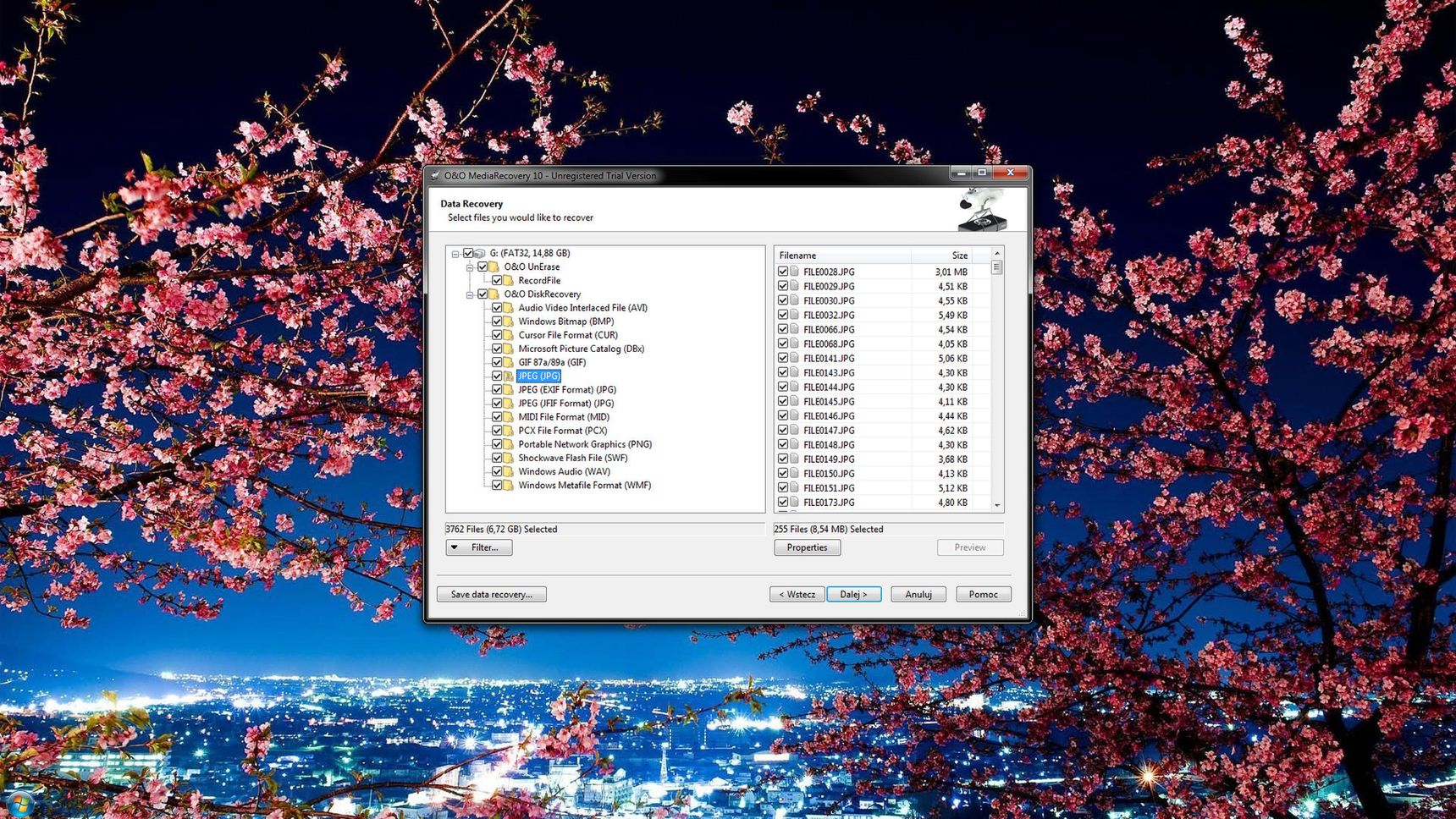Uncheck the Windows Bitmap (BMP) checkbox
The height and width of the screenshot is (819, 1456).
pyautogui.click(x=497, y=322)
